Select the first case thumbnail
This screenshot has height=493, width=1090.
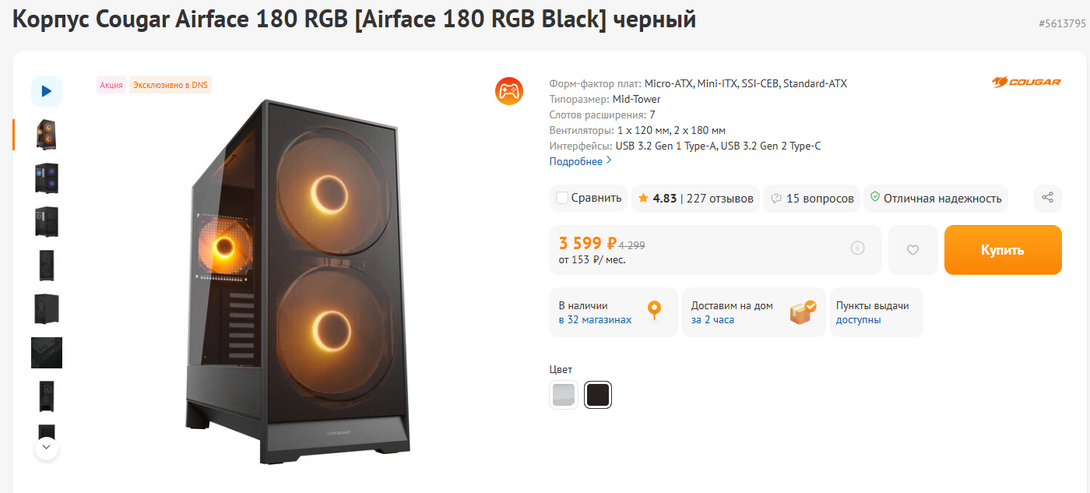(x=46, y=134)
